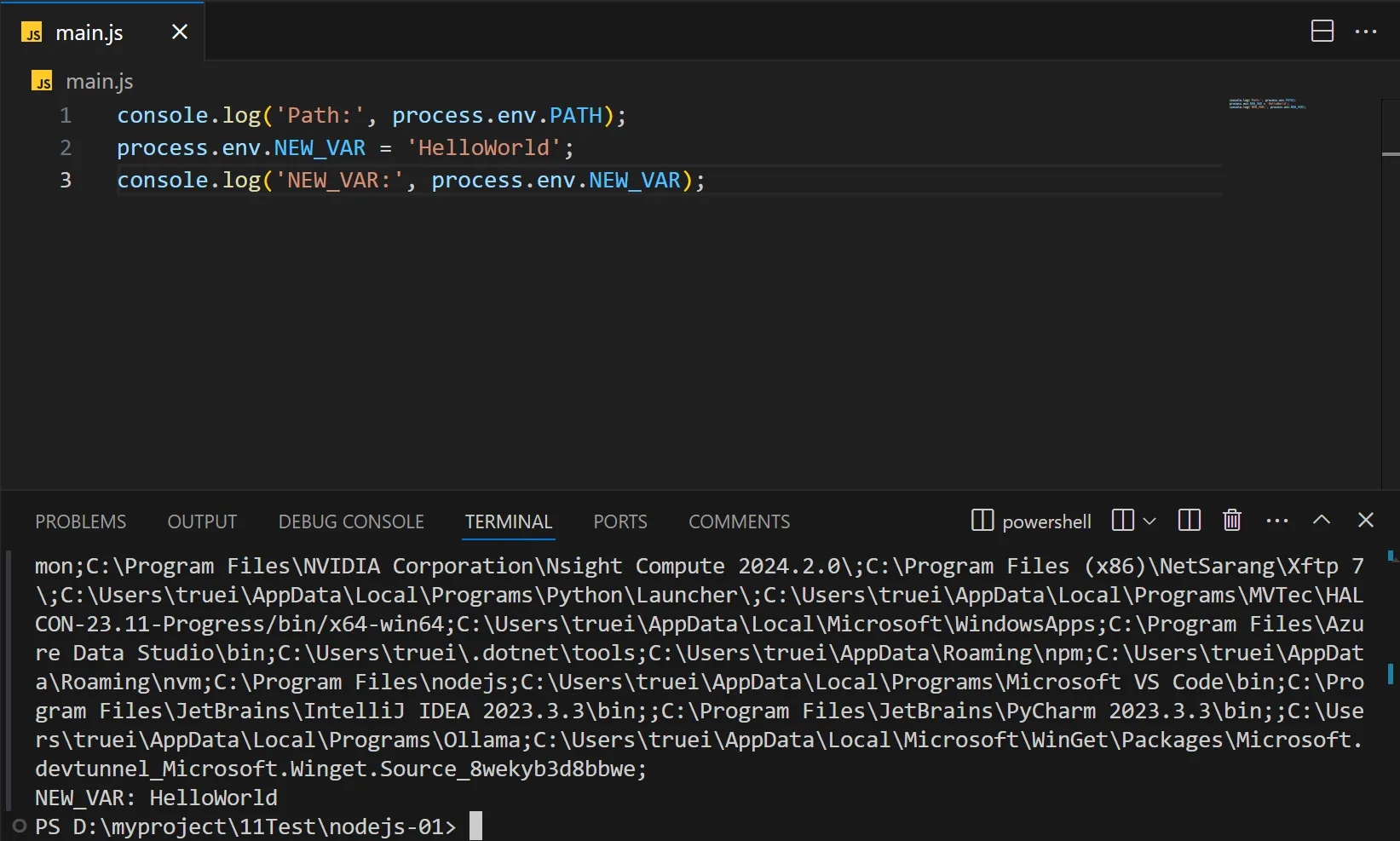Click the 'NEW_VAR: HelloWorld' terminal output
This screenshot has height=841, width=1400.
(x=156, y=798)
